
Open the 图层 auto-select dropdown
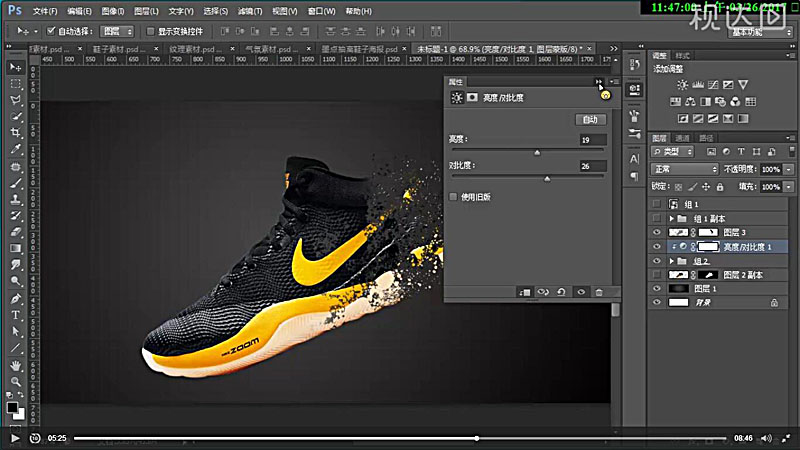click(x=117, y=31)
